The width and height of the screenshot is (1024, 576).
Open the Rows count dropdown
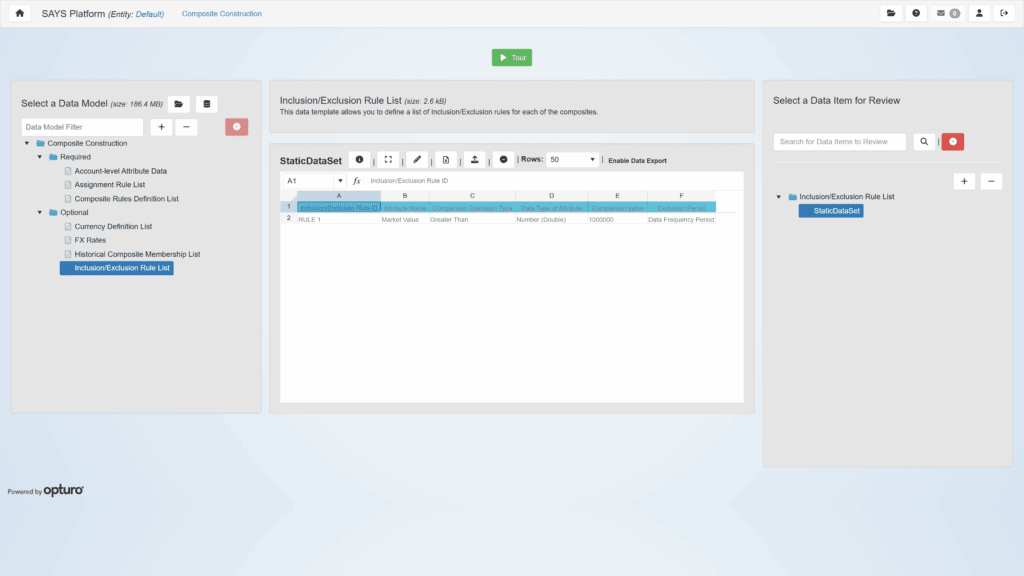[x=573, y=160]
